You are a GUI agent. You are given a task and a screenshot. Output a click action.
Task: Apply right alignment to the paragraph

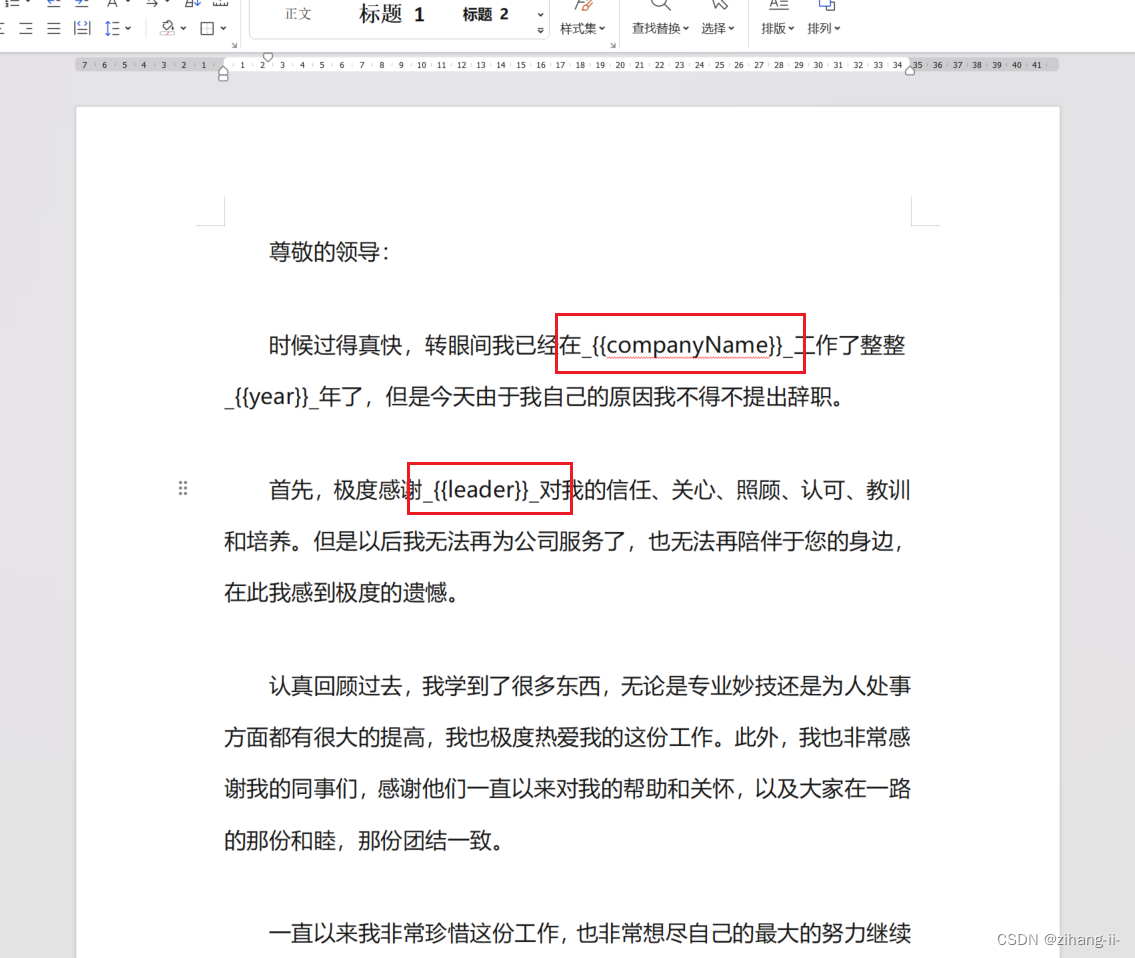[26, 28]
